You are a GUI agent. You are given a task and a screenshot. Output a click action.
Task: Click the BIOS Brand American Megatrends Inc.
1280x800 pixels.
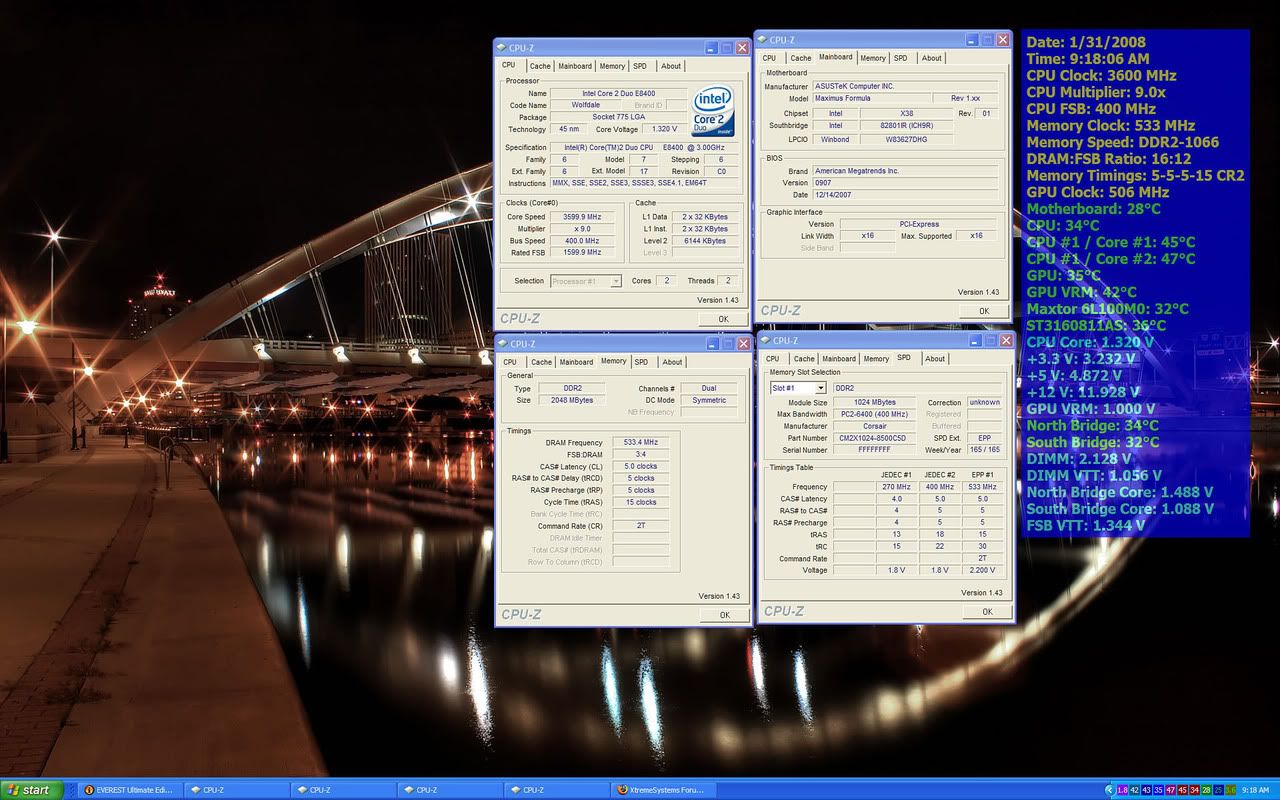click(904, 171)
